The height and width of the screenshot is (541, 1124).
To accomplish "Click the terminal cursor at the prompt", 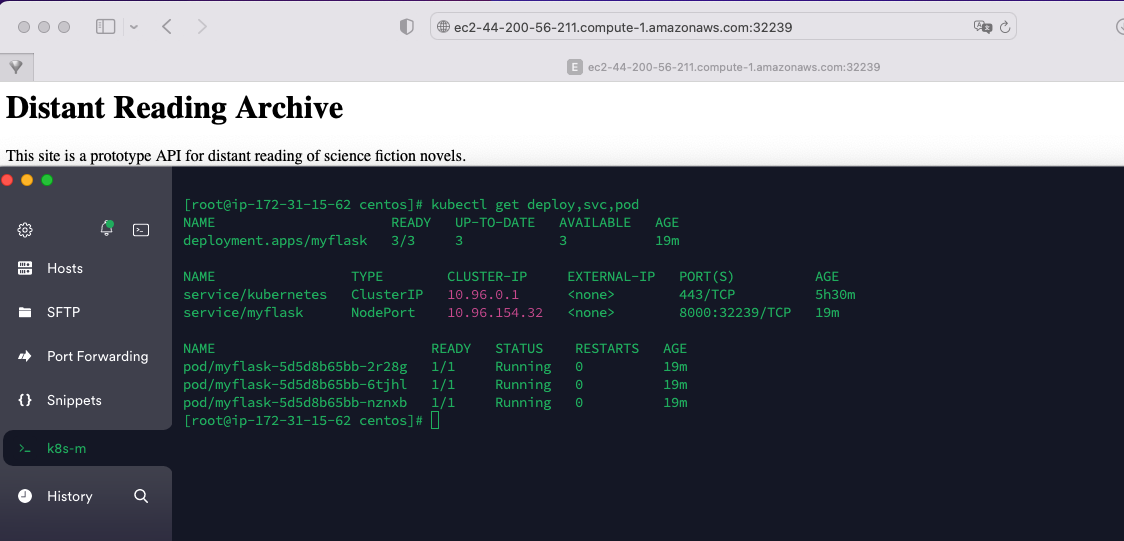I will tap(435, 421).
